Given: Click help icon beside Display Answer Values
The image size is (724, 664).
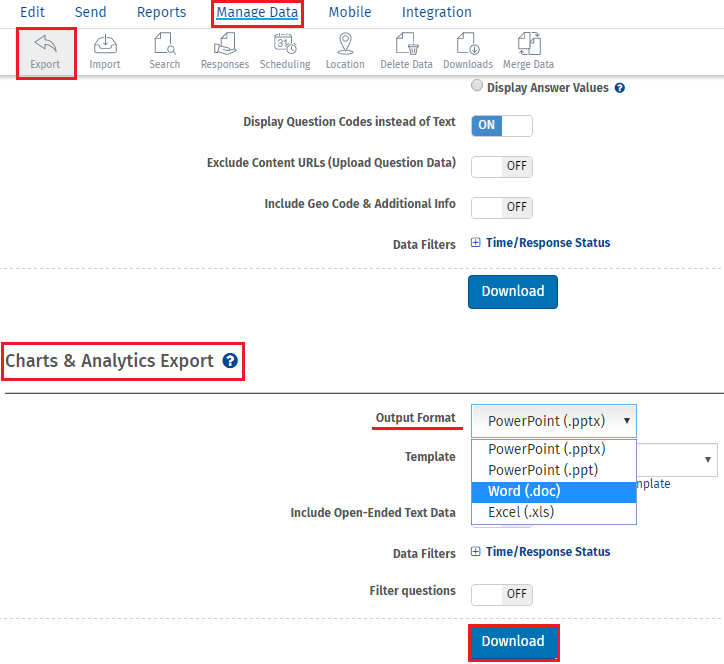Looking at the screenshot, I should [x=620, y=88].
